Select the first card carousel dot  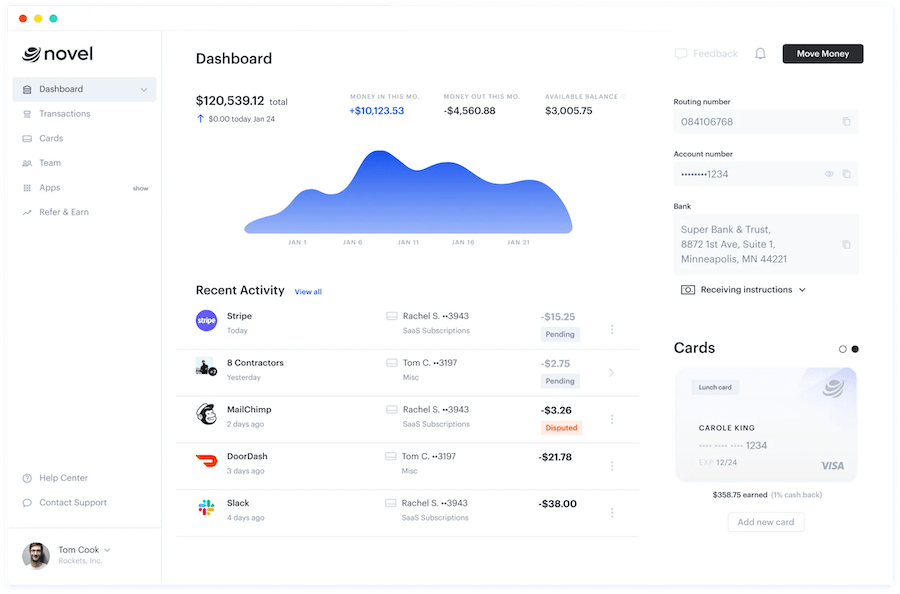[x=843, y=349]
